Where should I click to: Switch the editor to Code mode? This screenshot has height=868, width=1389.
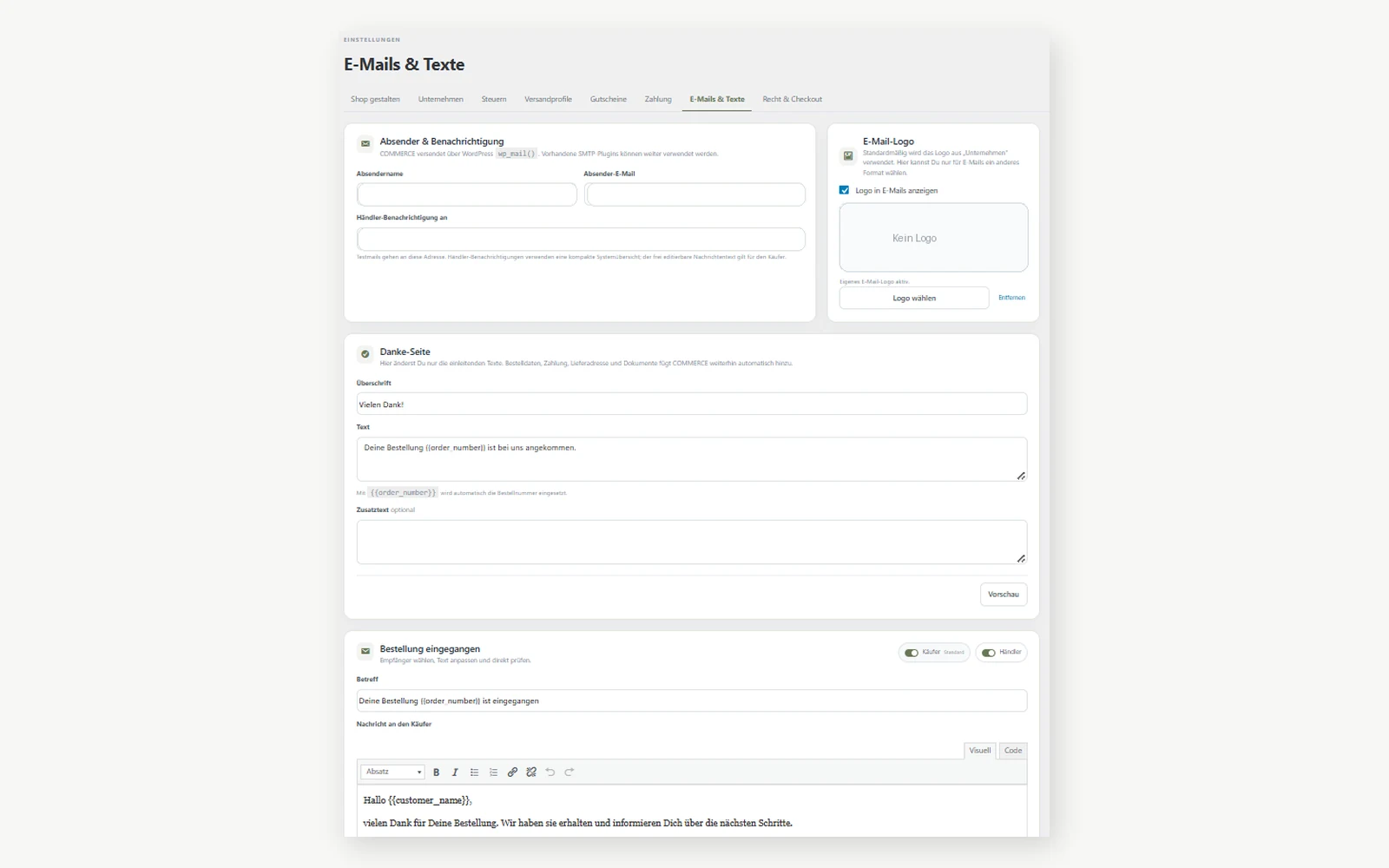click(x=1013, y=751)
